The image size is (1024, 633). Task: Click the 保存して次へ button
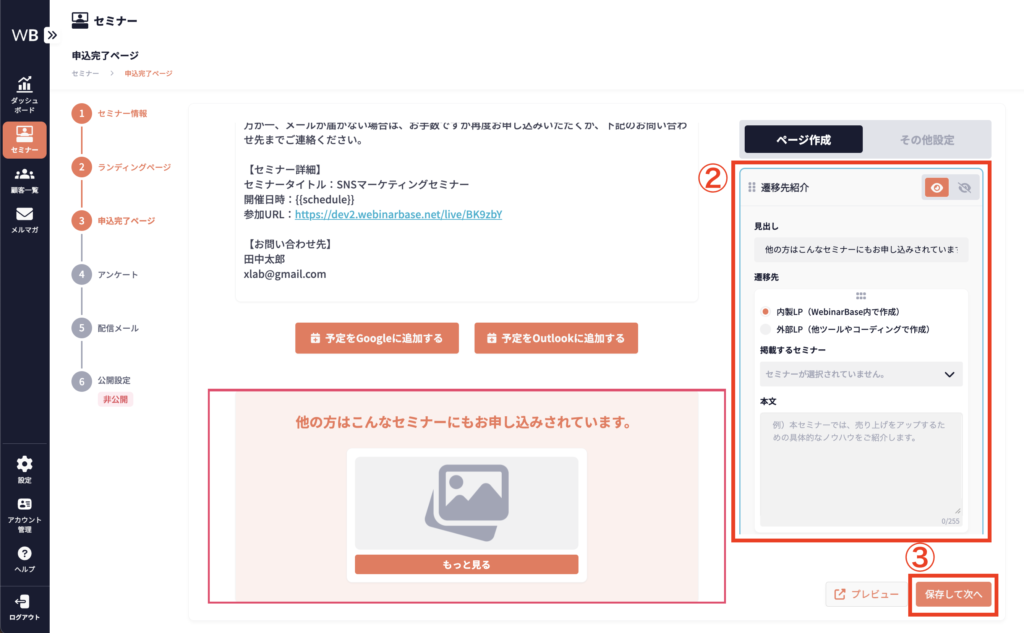coord(954,594)
